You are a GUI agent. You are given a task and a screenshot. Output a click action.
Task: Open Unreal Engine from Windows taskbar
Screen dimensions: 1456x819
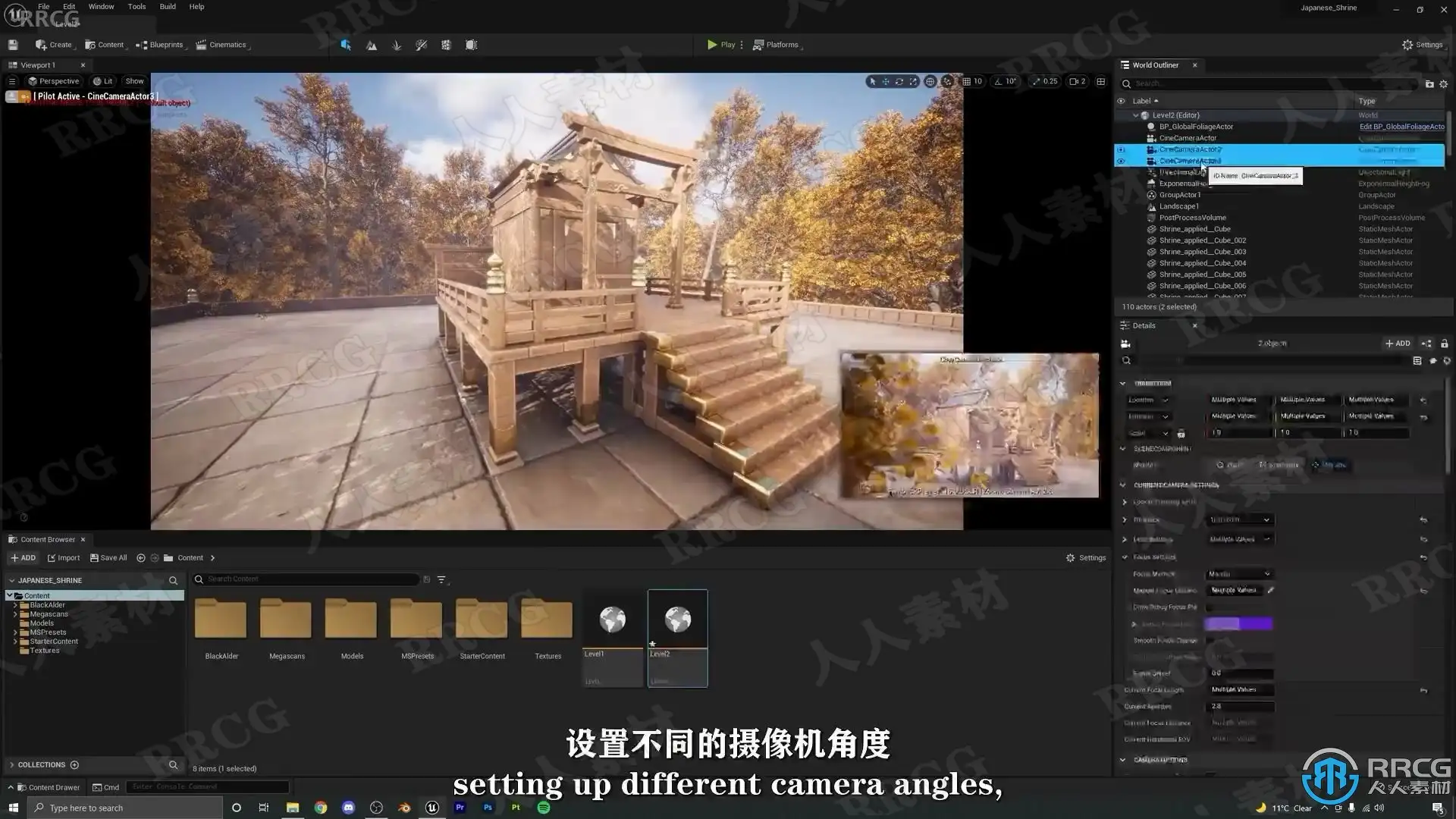click(x=432, y=808)
